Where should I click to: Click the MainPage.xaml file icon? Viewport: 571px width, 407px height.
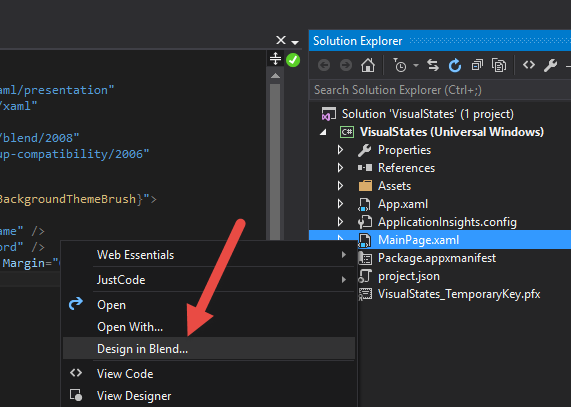[x=365, y=240]
